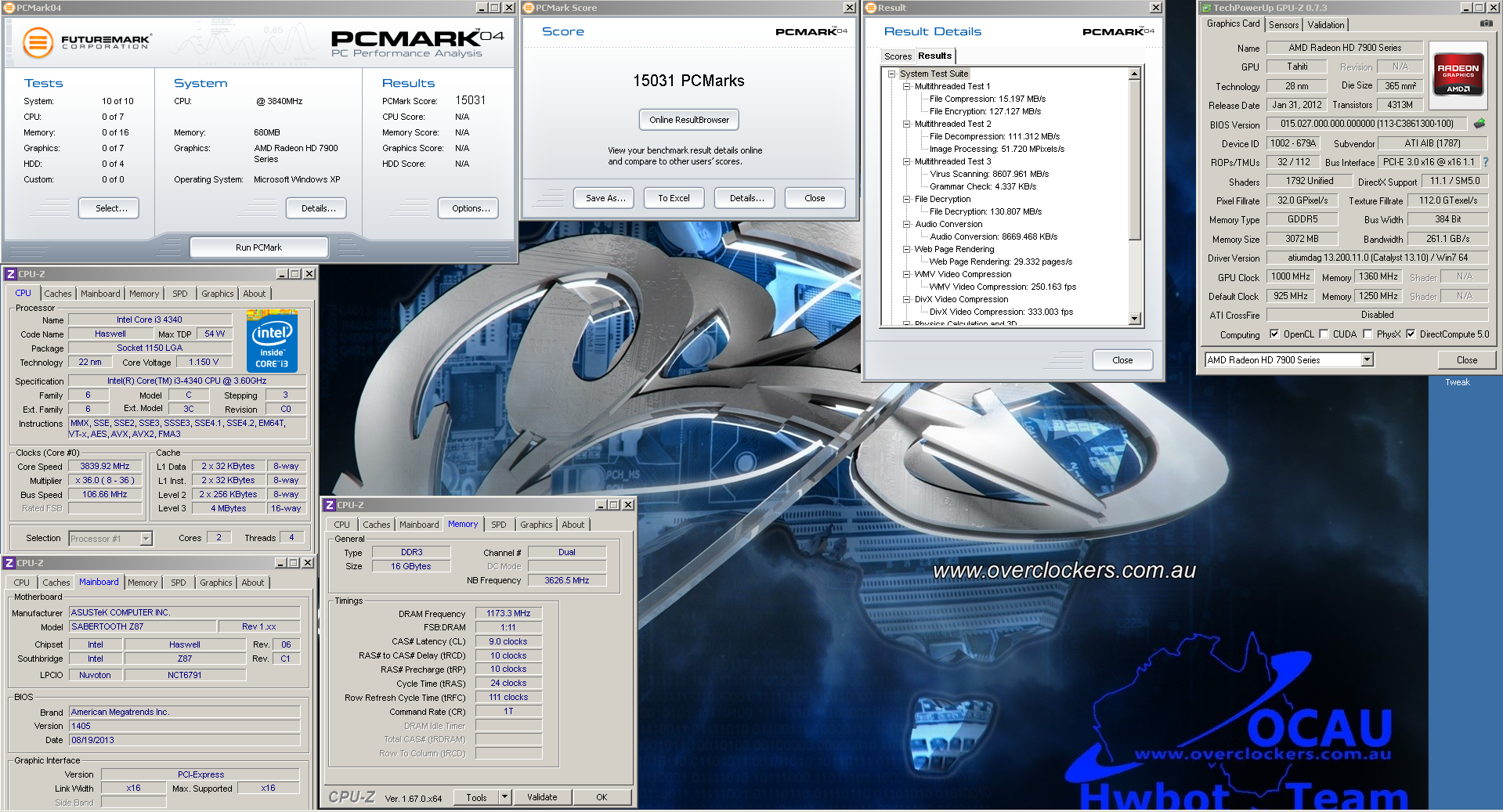Toggle the DirectCompute 5.0 checkbox
The width and height of the screenshot is (1503, 812).
coord(1411,334)
